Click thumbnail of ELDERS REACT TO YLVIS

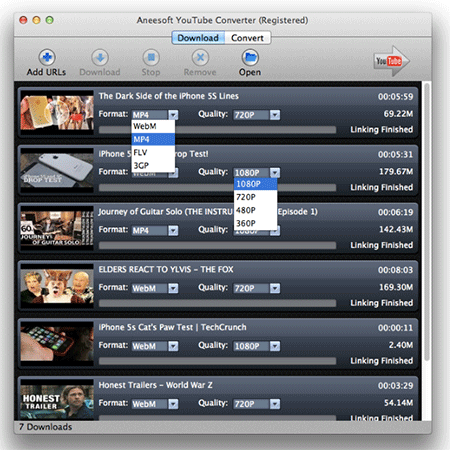57,286
